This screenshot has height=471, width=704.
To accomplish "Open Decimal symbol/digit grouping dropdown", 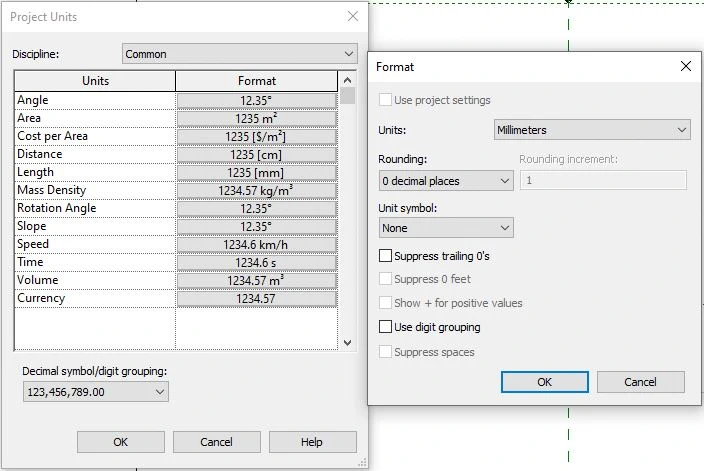I will [x=95, y=392].
